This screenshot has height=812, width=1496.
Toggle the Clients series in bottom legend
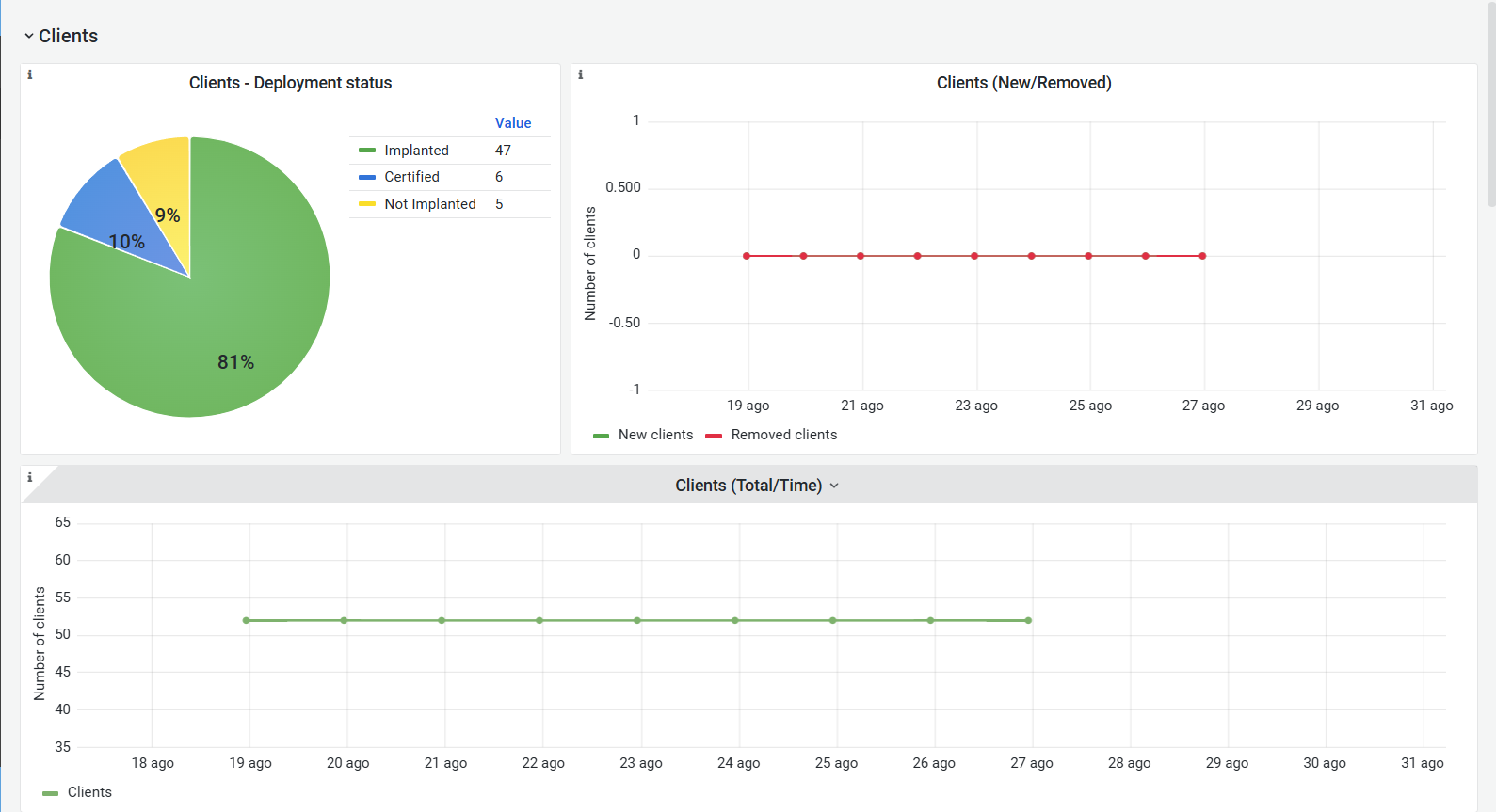point(89,792)
